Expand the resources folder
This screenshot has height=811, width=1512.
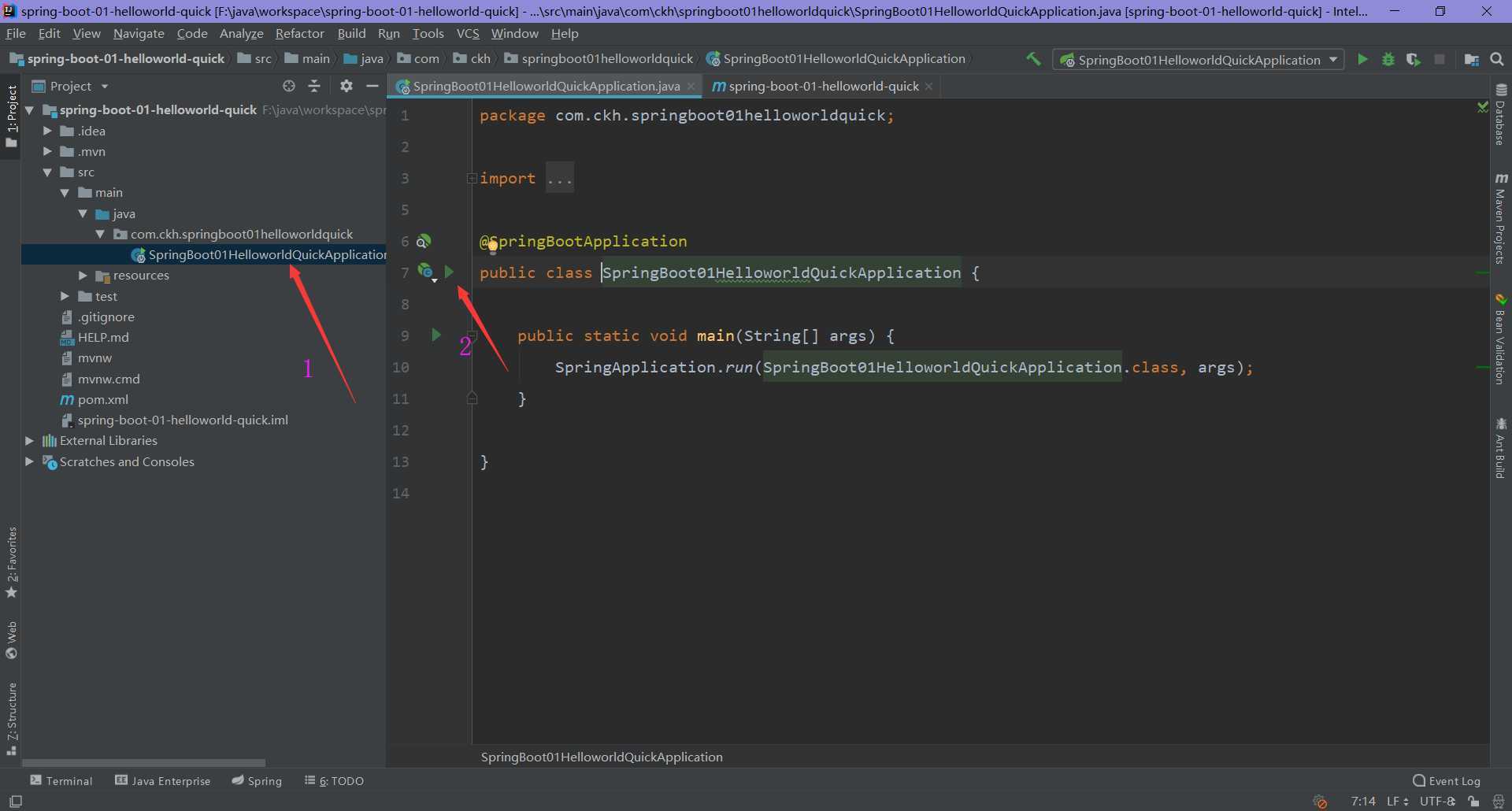pos(83,276)
